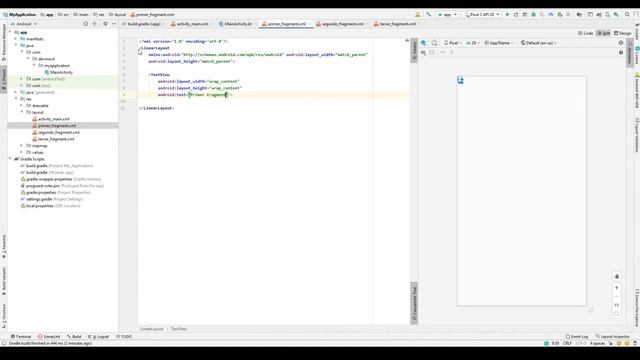This screenshot has width=640, height=360.
Task: Open the Layout Inspector tool window
Action: point(613,337)
